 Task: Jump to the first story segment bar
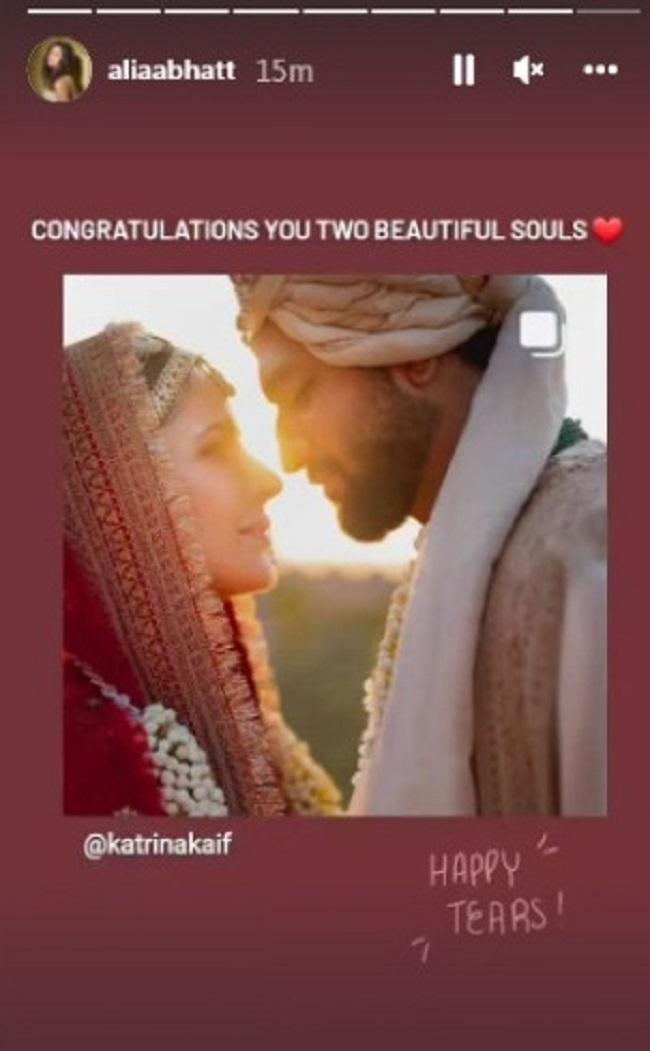[x=60, y=11]
